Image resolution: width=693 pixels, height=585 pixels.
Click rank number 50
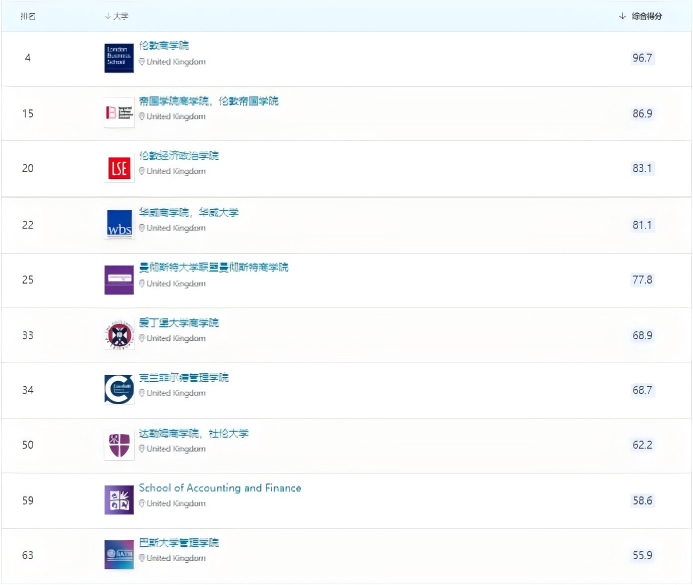click(28, 445)
